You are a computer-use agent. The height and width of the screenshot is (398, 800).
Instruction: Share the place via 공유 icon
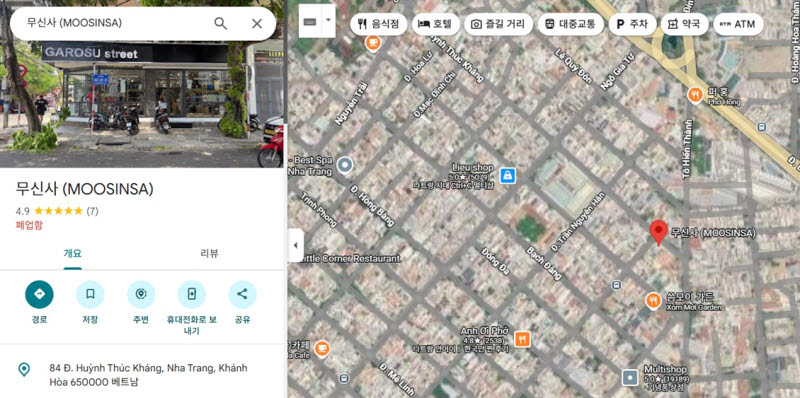(242, 294)
